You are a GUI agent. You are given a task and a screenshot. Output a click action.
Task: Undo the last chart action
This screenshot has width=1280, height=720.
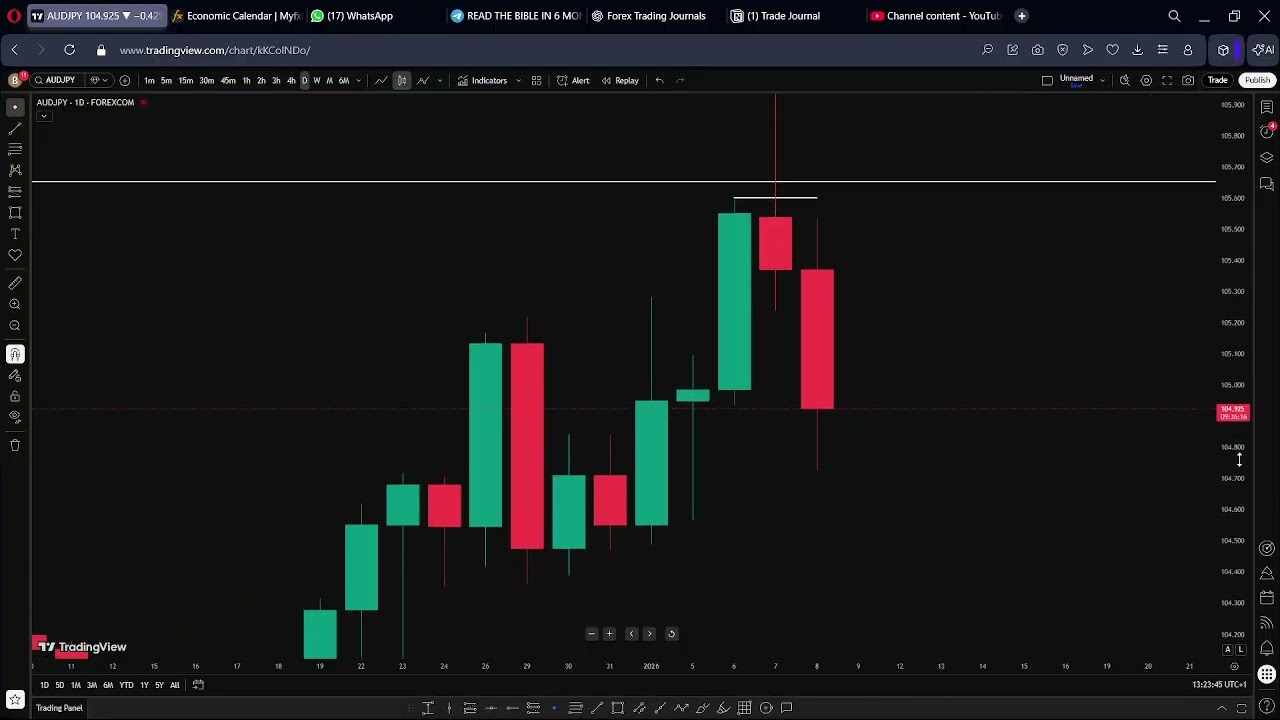coord(659,80)
